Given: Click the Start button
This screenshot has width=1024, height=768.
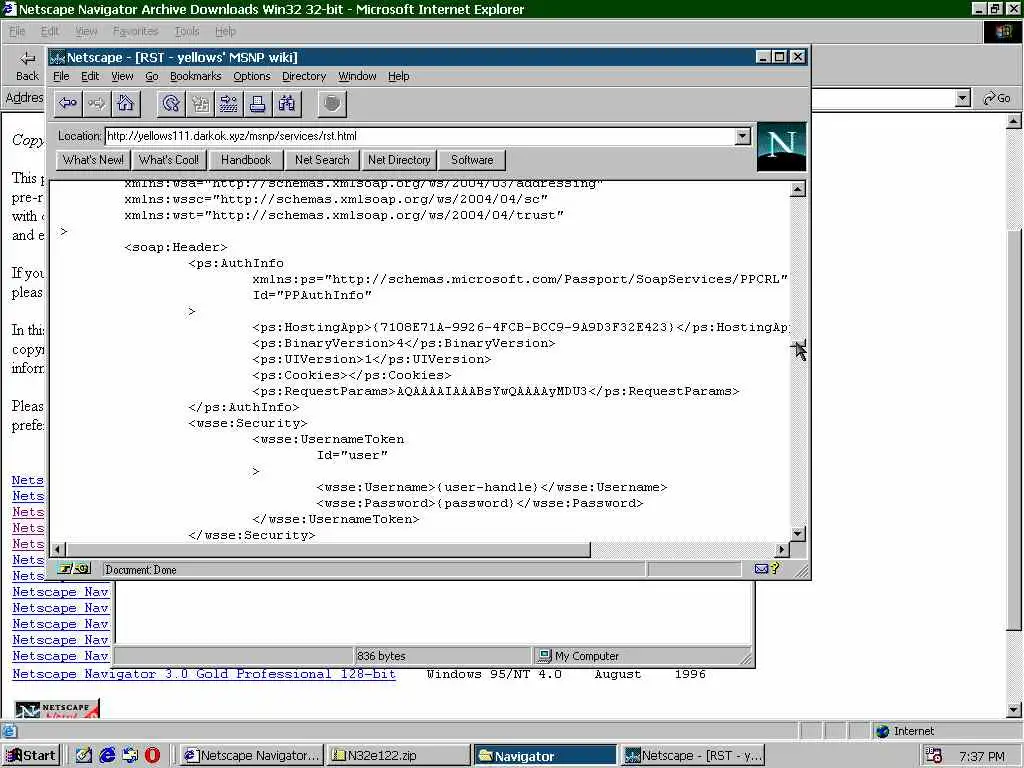Looking at the screenshot, I should point(31,756).
